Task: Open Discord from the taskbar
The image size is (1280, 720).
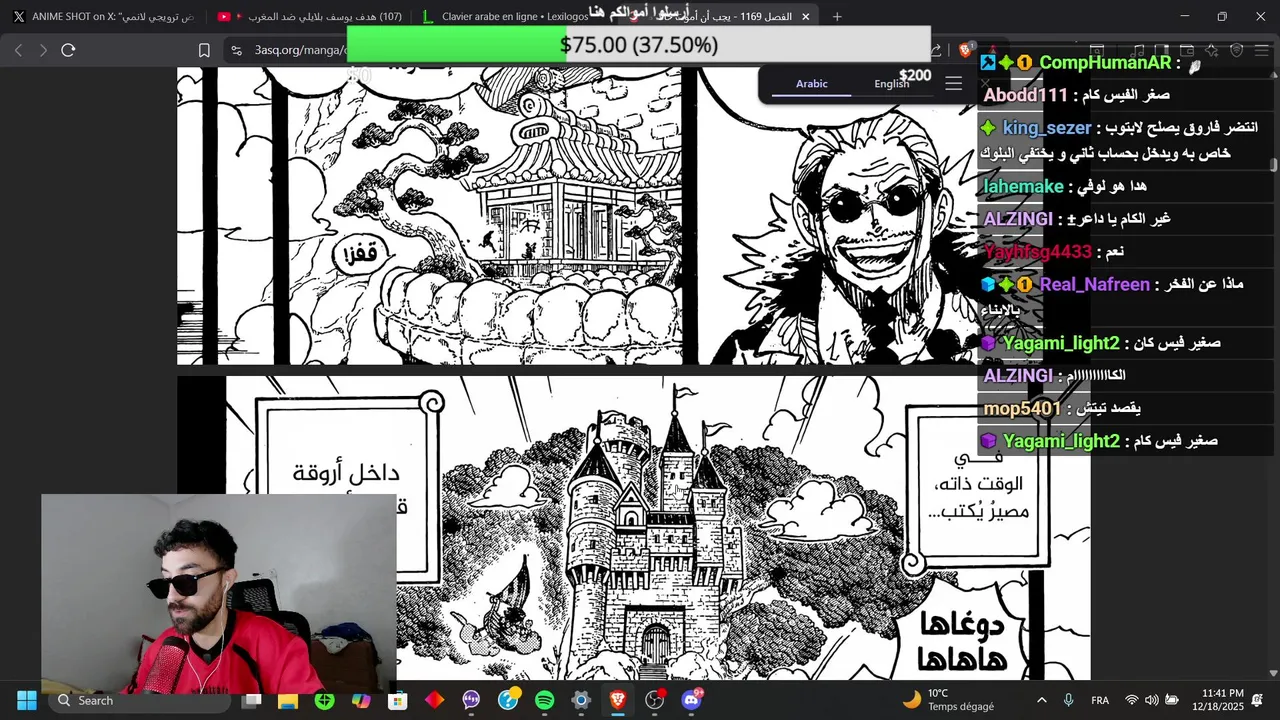Action: coord(691,700)
